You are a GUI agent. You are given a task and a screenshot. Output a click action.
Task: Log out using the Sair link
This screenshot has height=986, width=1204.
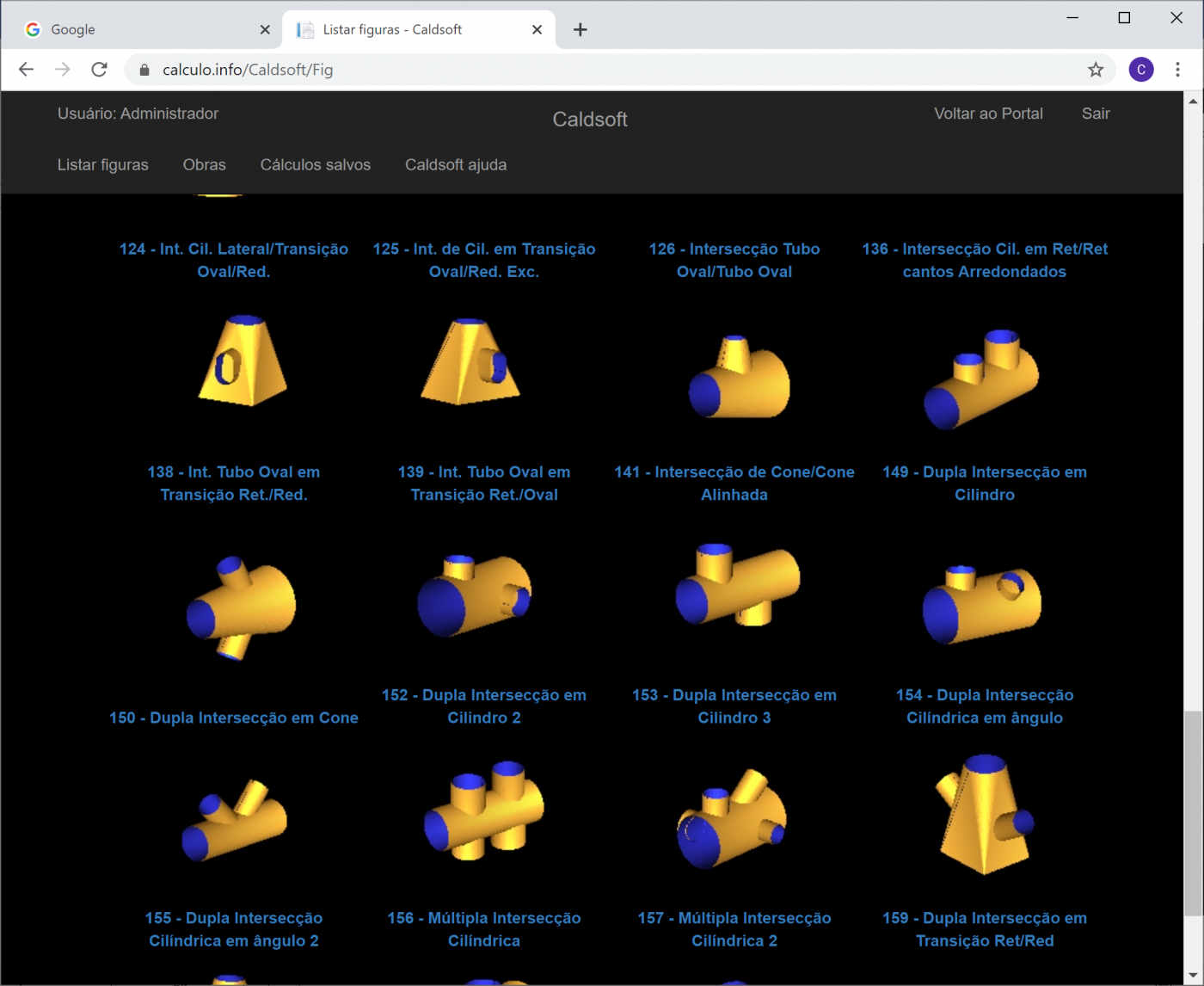coord(1095,114)
